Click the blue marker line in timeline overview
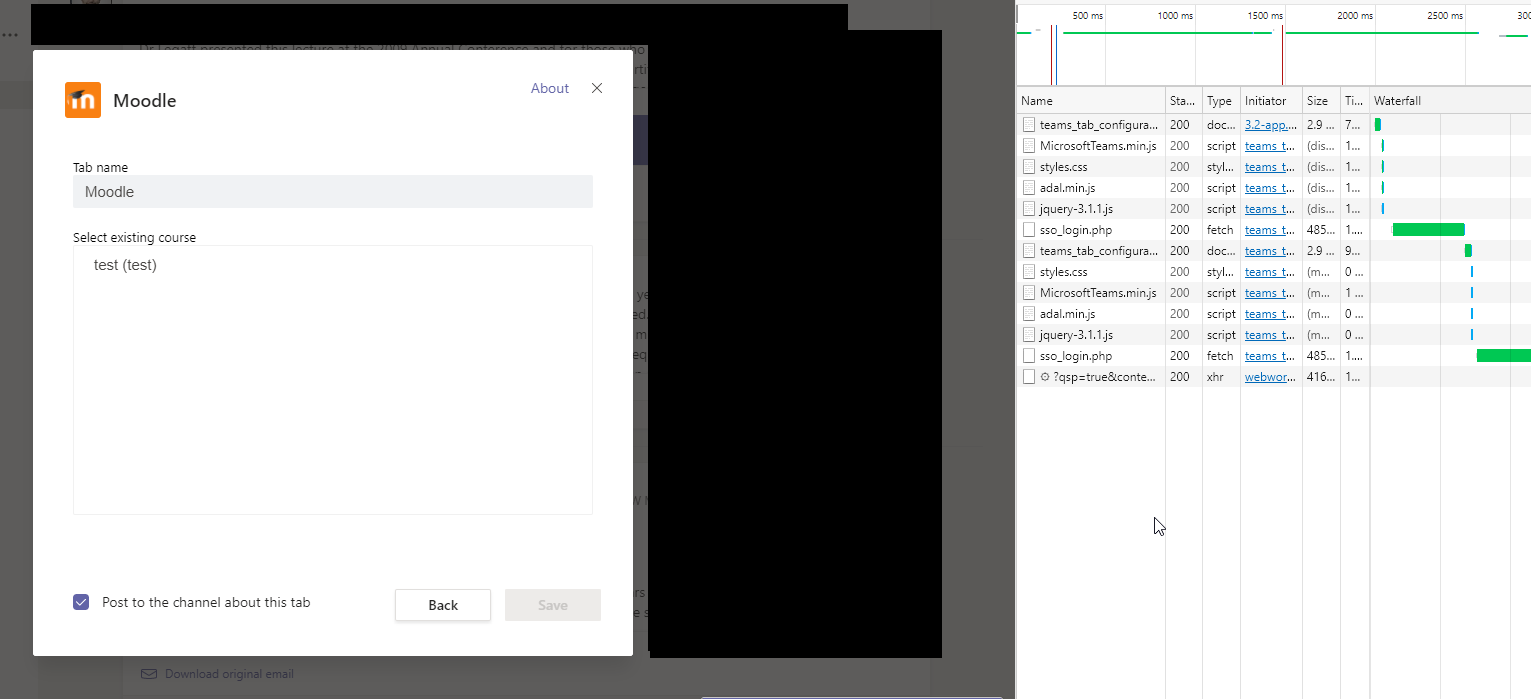Image resolution: width=1531 pixels, height=699 pixels. [x=1054, y=55]
